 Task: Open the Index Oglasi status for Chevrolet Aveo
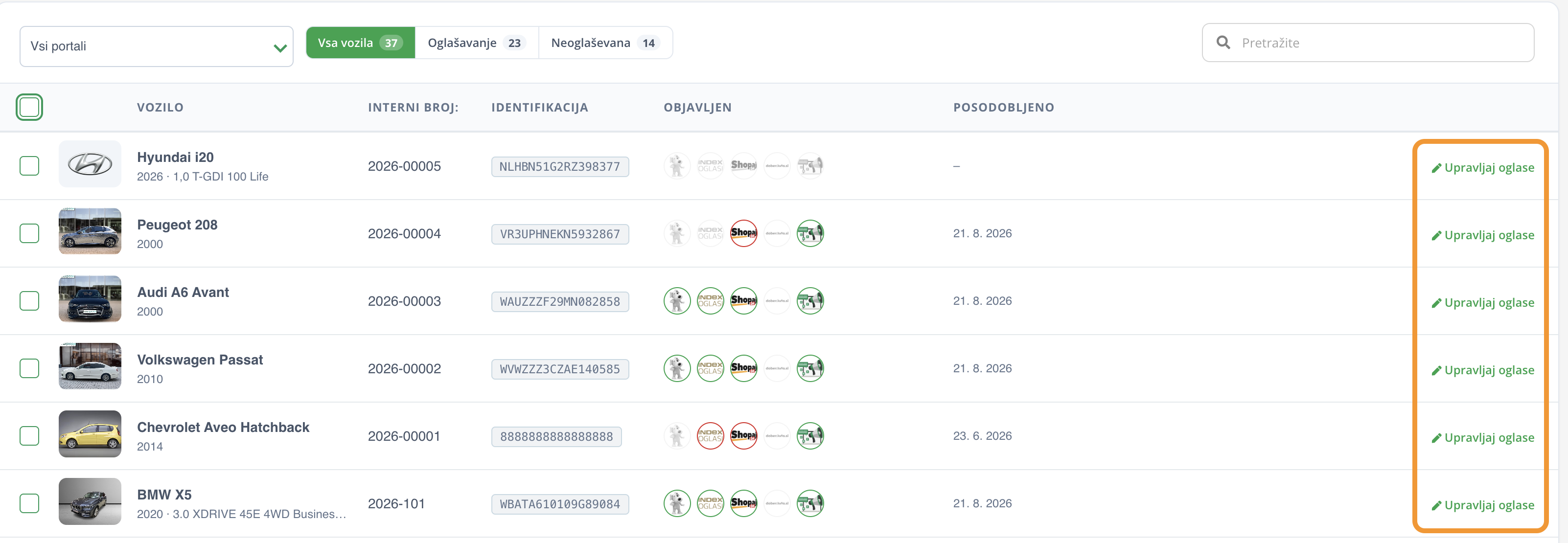tap(711, 436)
